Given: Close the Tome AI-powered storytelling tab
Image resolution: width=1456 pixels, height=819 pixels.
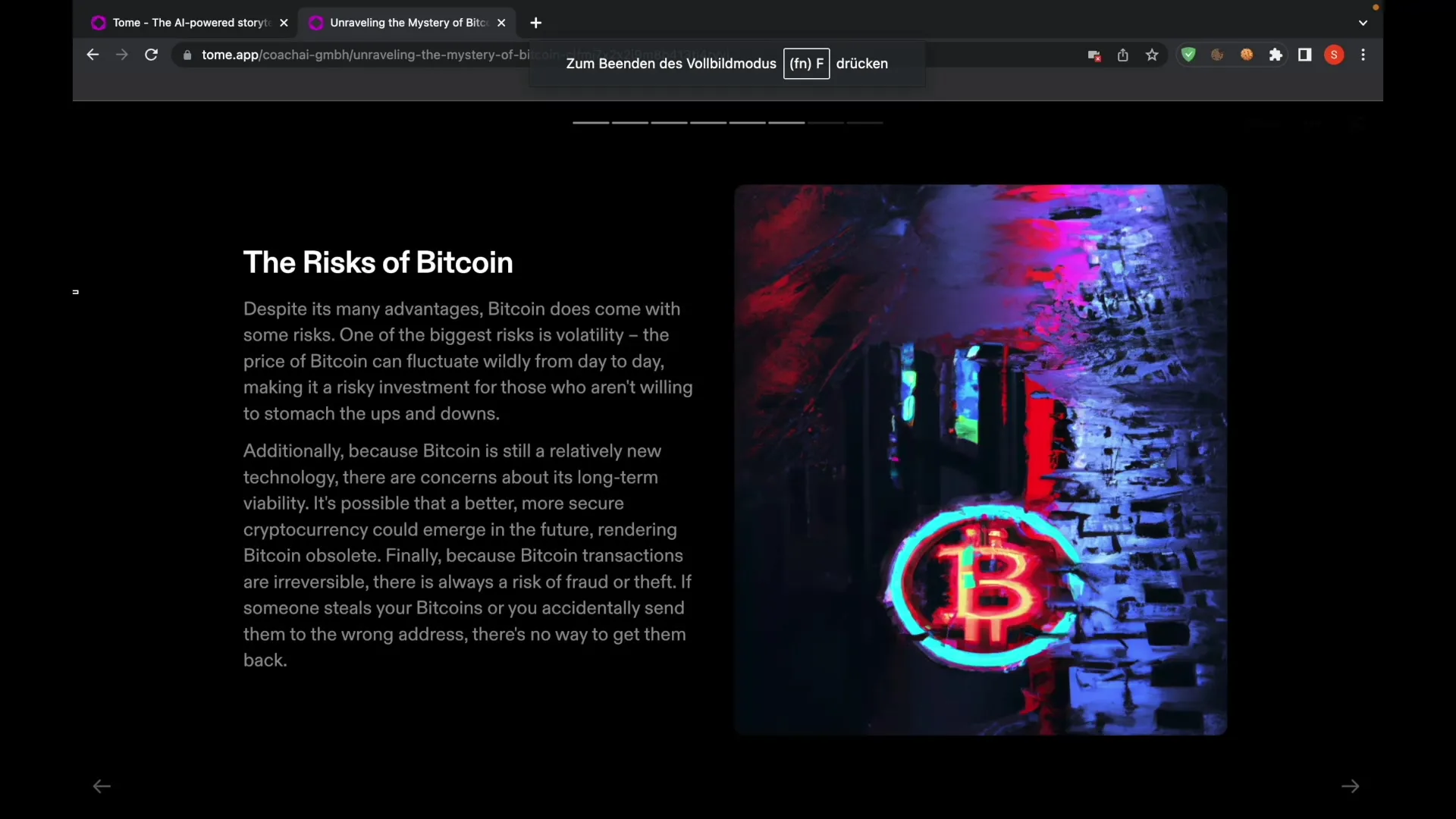Looking at the screenshot, I should click(284, 23).
